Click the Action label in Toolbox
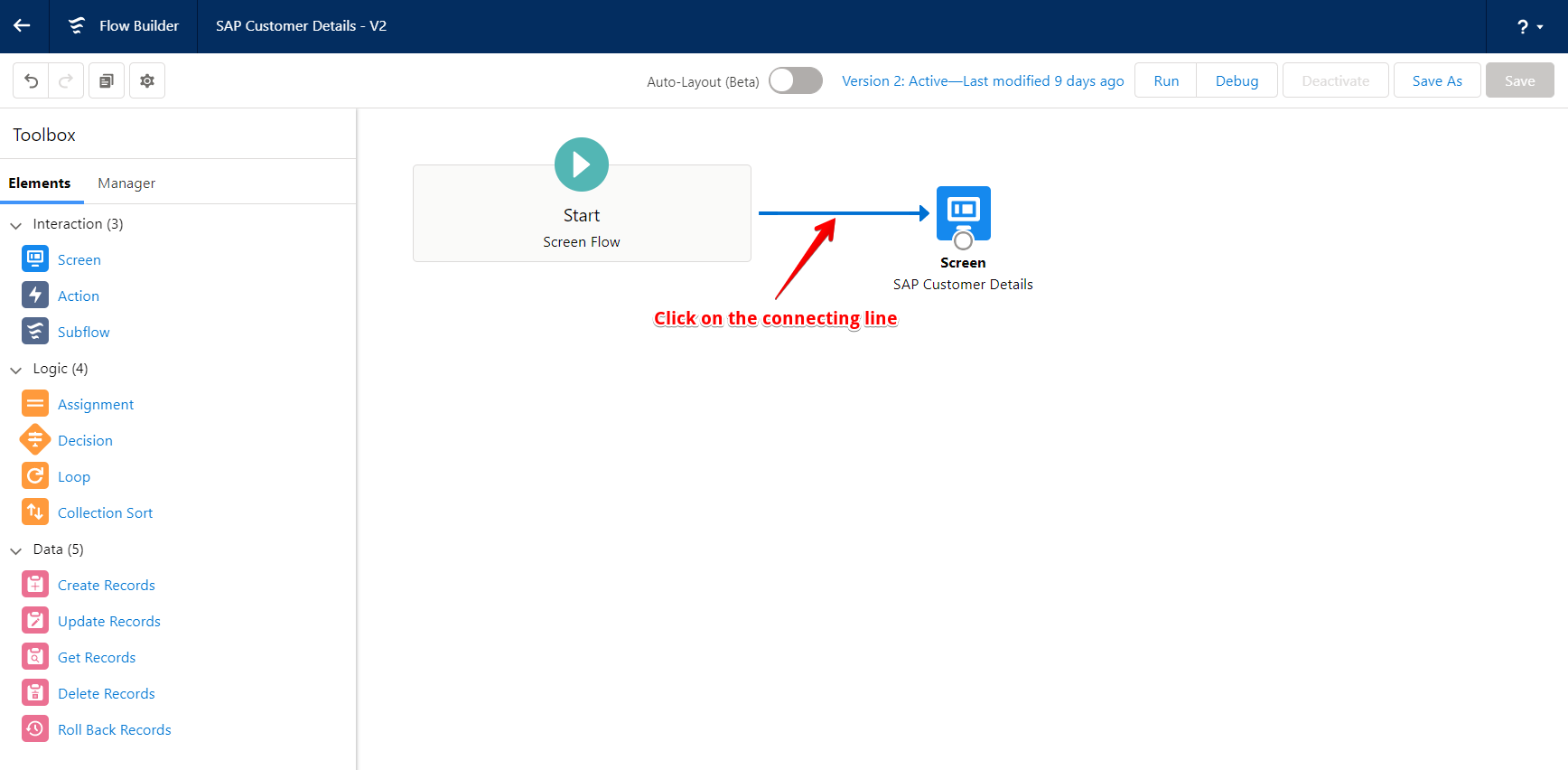Image resolution: width=1568 pixels, height=770 pixels. [x=79, y=296]
